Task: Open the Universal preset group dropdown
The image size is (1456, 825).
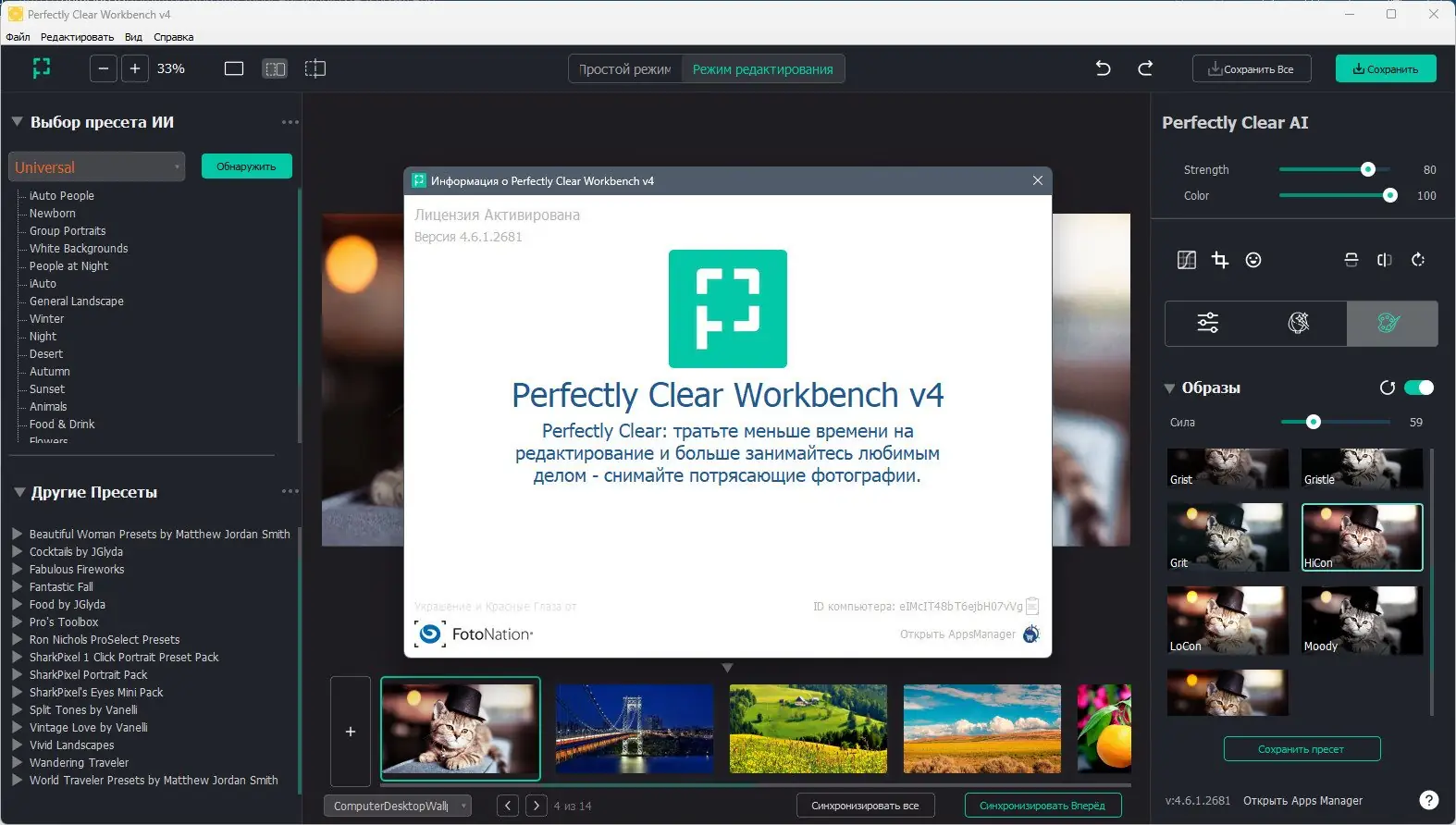Action: click(x=97, y=166)
